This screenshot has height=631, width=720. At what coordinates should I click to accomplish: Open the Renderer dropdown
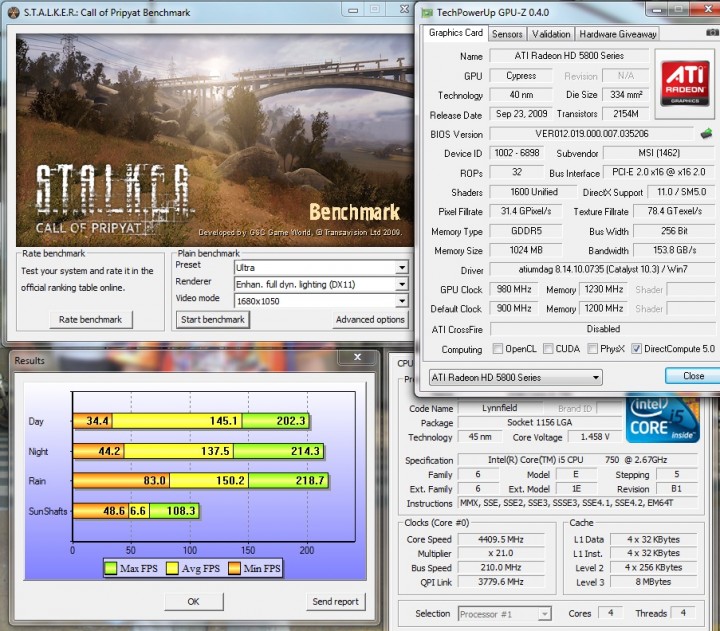[321, 284]
